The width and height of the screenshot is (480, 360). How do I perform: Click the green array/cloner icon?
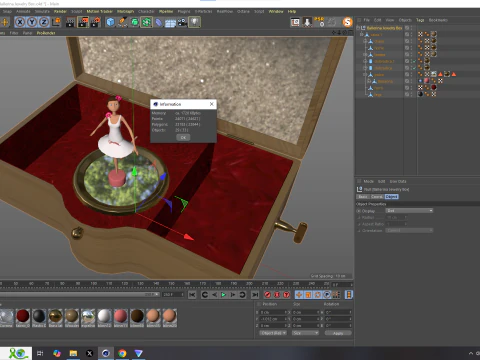[146, 22]
